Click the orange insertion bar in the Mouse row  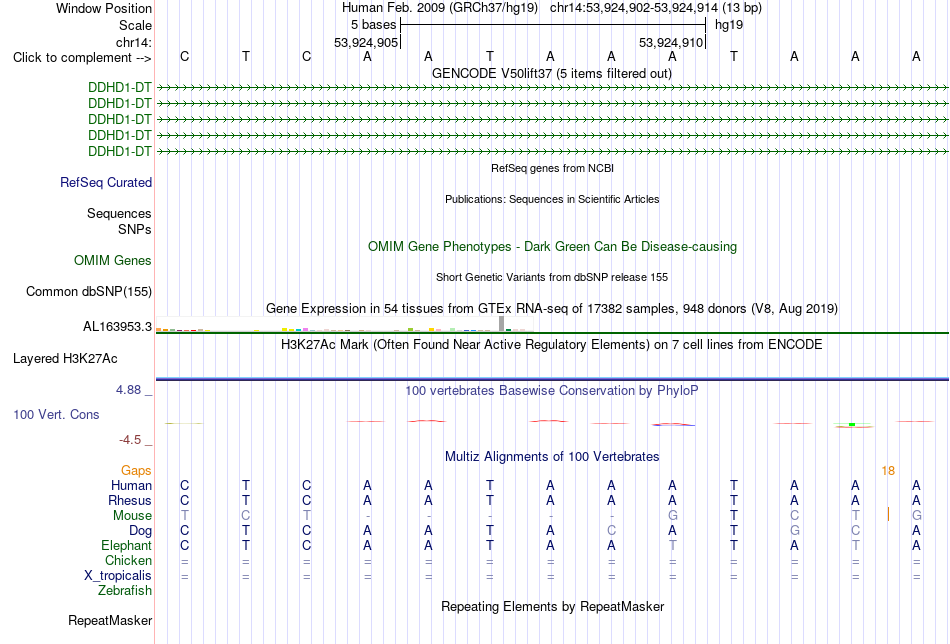888,514
